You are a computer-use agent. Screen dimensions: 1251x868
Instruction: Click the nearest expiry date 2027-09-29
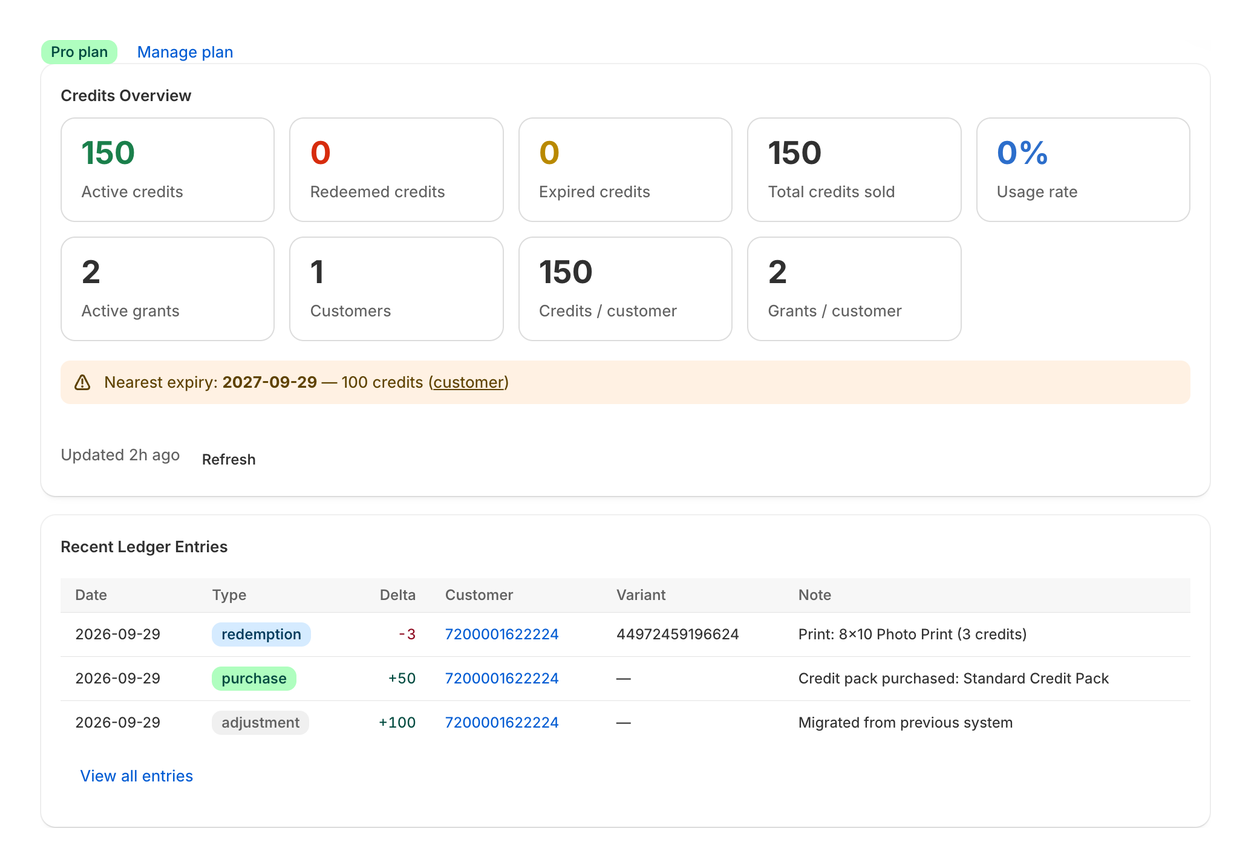point(270,382)
